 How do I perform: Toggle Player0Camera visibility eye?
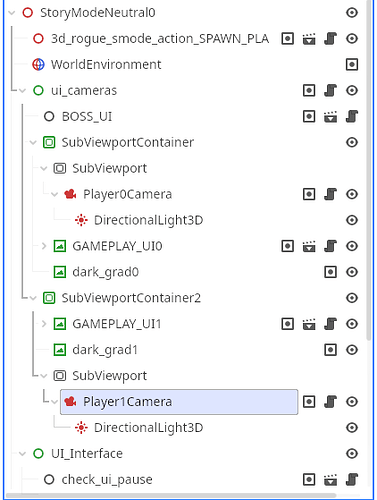click(x=352, y=194)
